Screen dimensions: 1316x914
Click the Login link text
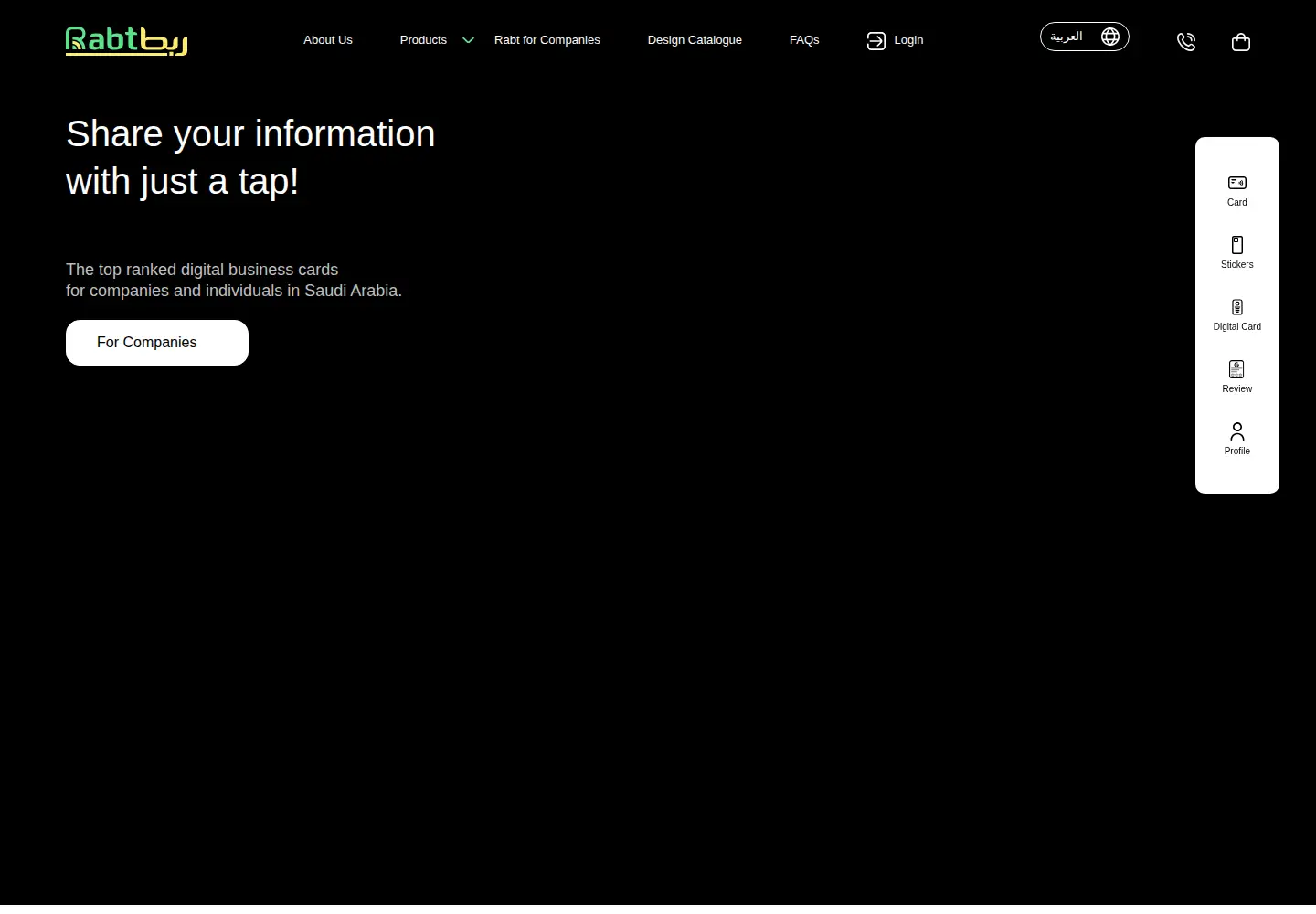tap(908, 40)
